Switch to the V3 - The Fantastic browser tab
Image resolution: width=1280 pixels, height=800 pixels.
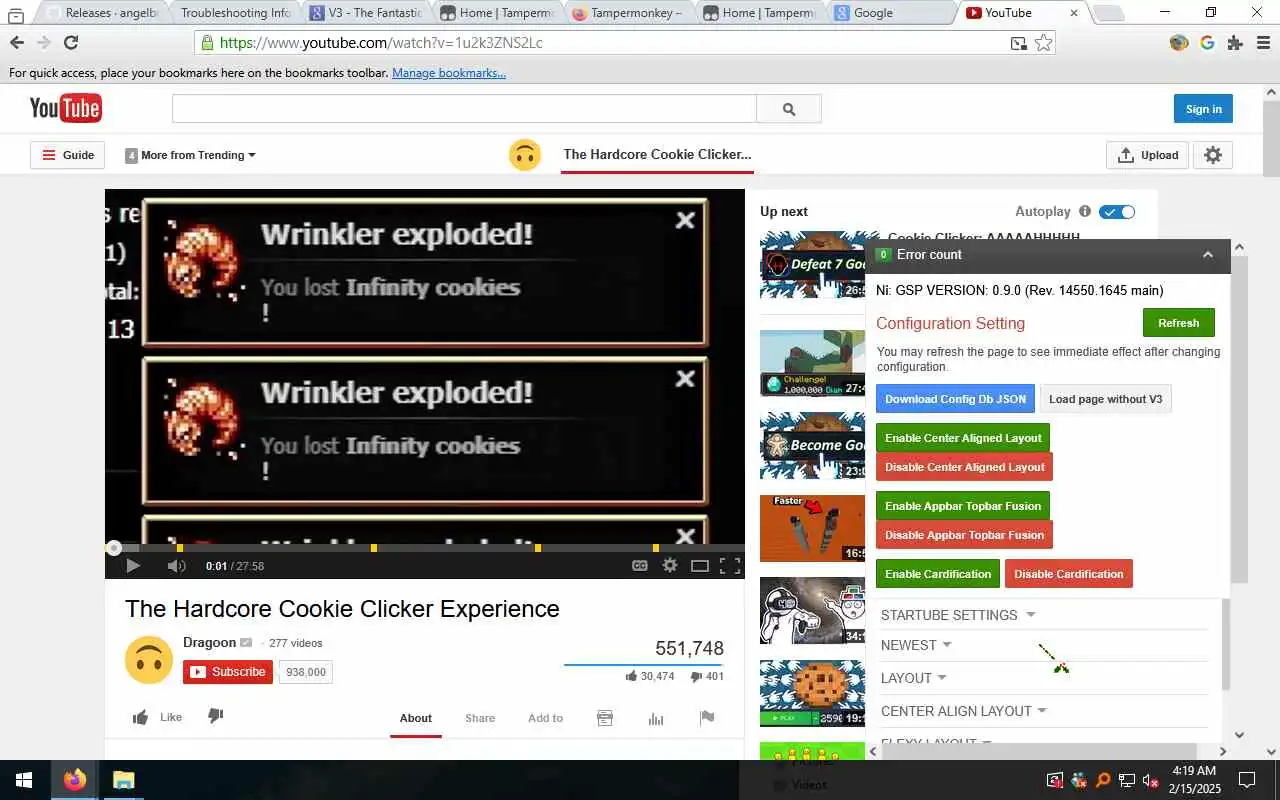click(365, 13)
